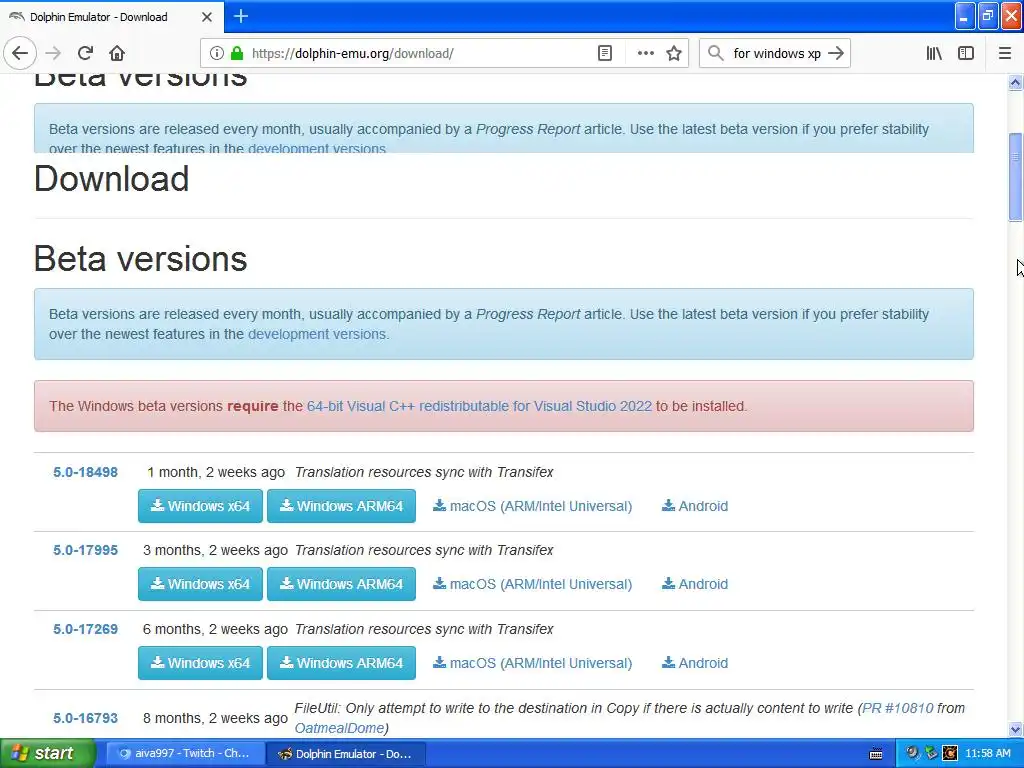Download macOS universal build for 5.0-18498
This screenshot has width=1024, height=768.
tap(532, 506)
